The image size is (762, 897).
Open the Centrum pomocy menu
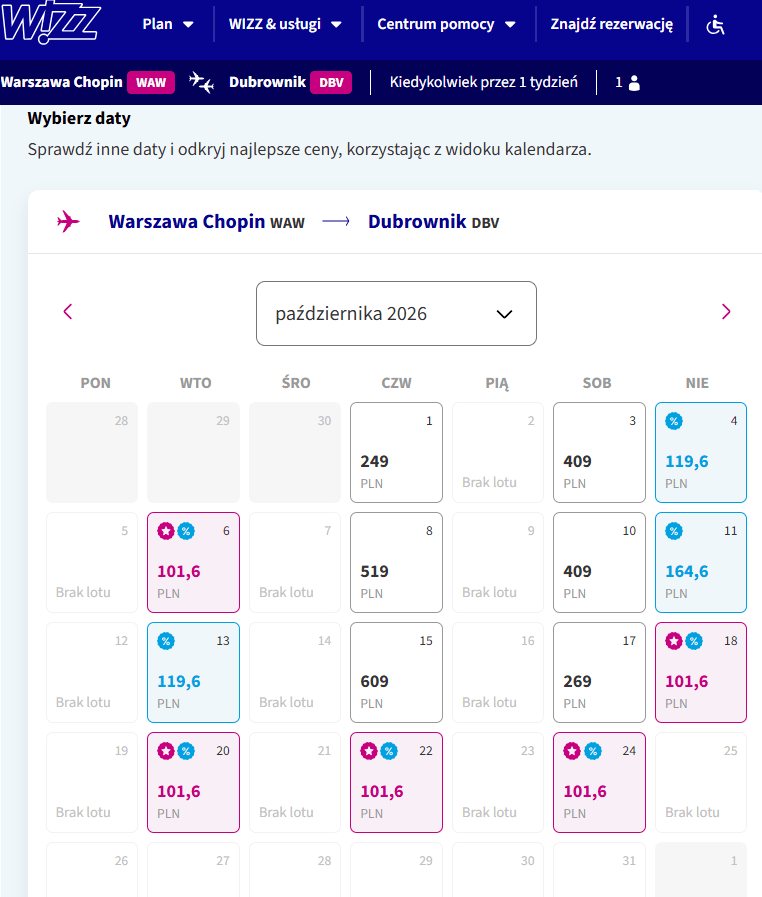tap(446, 24)
